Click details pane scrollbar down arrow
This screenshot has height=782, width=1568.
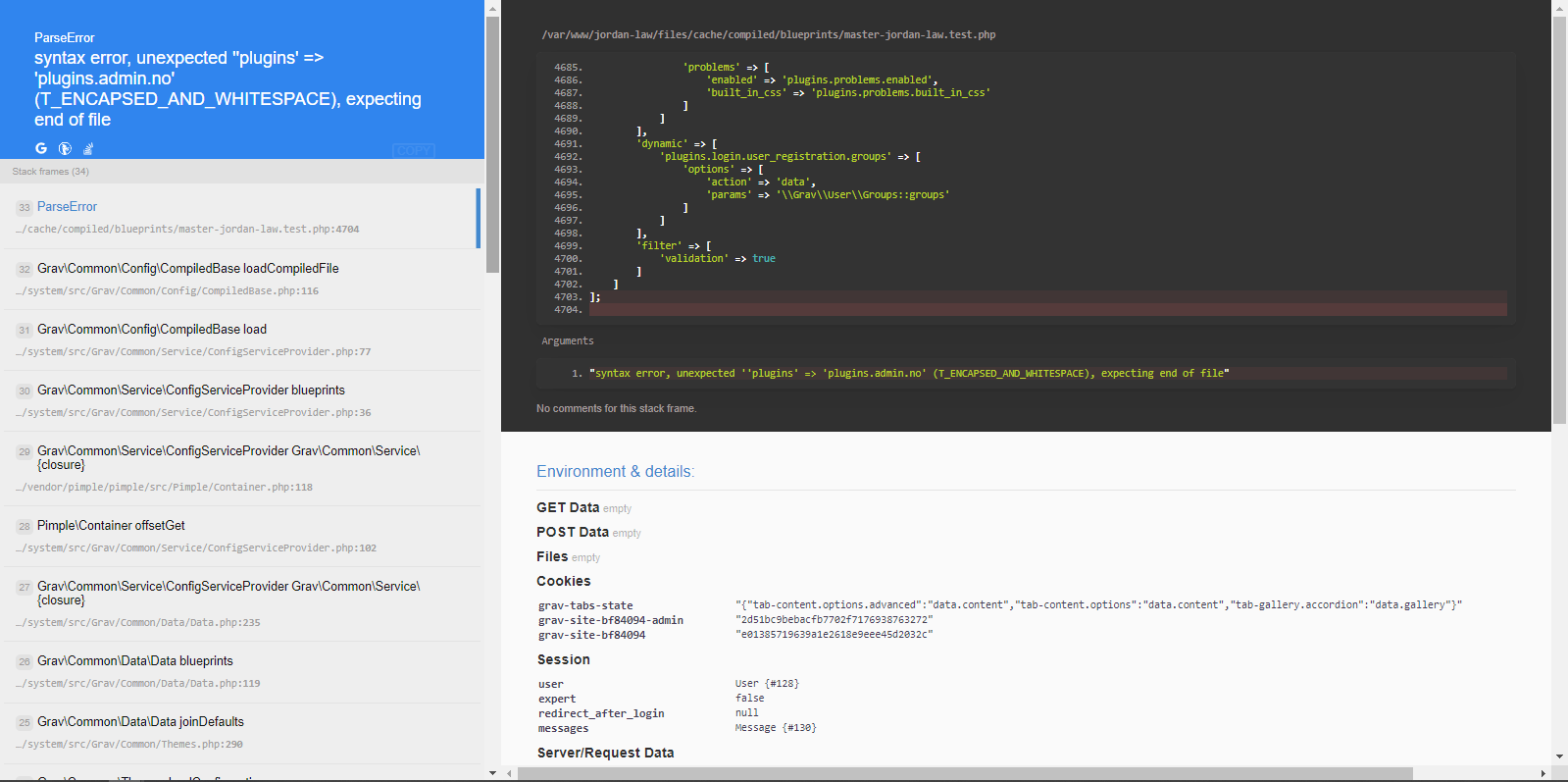pyautogui.click(x=1559, y=757)
